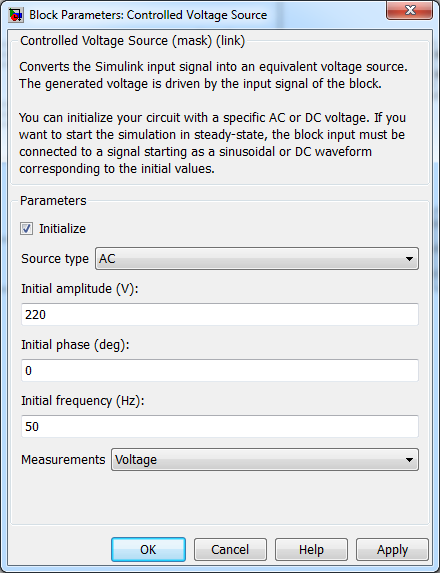This screenshot has width=440, height=573.
Task: Apply the parameter changes
Action: pyautogui.click(x=392, y=550)
